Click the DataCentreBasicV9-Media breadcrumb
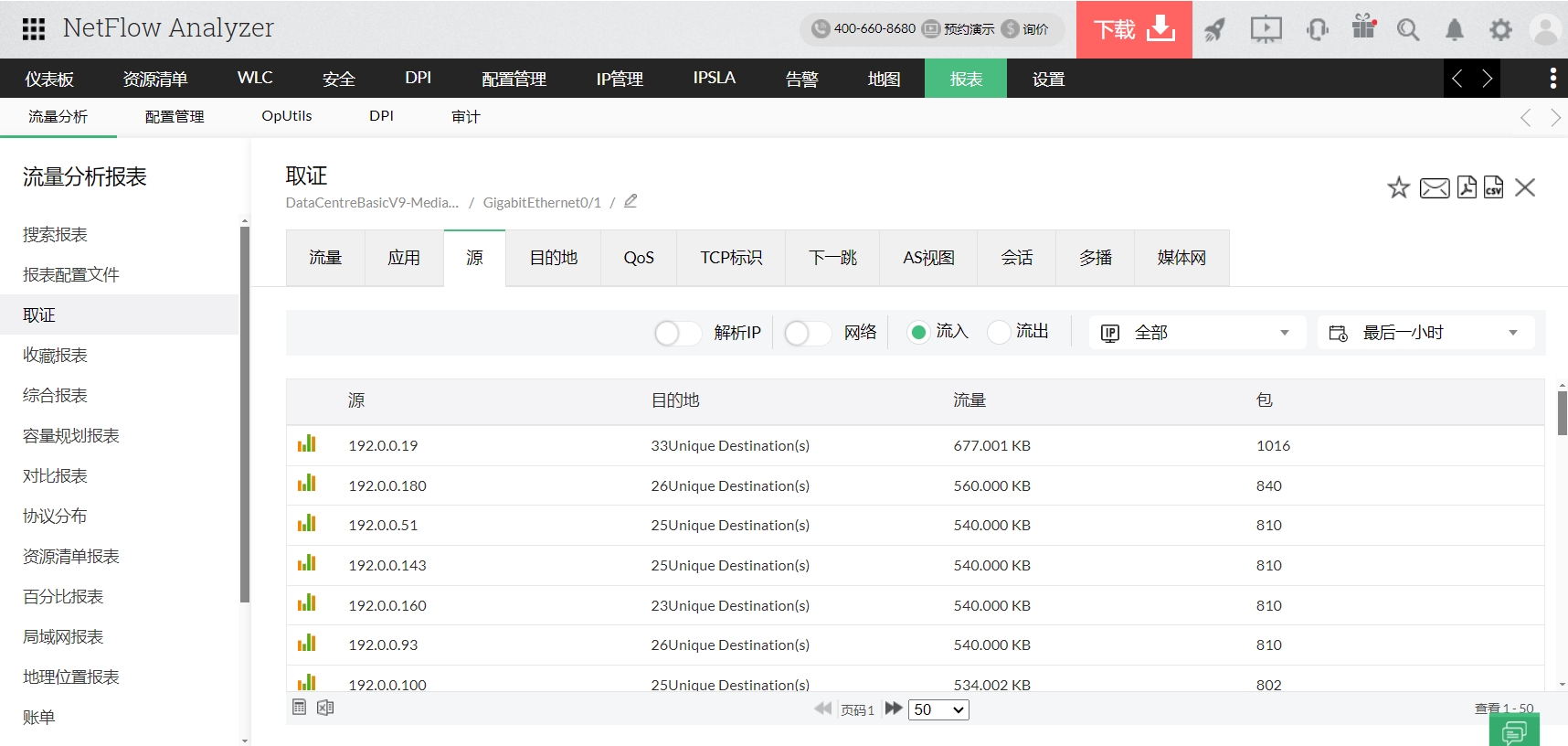The height and width of the screenshot is (746, 1568). pyautogui.click(x=372, y=202)
